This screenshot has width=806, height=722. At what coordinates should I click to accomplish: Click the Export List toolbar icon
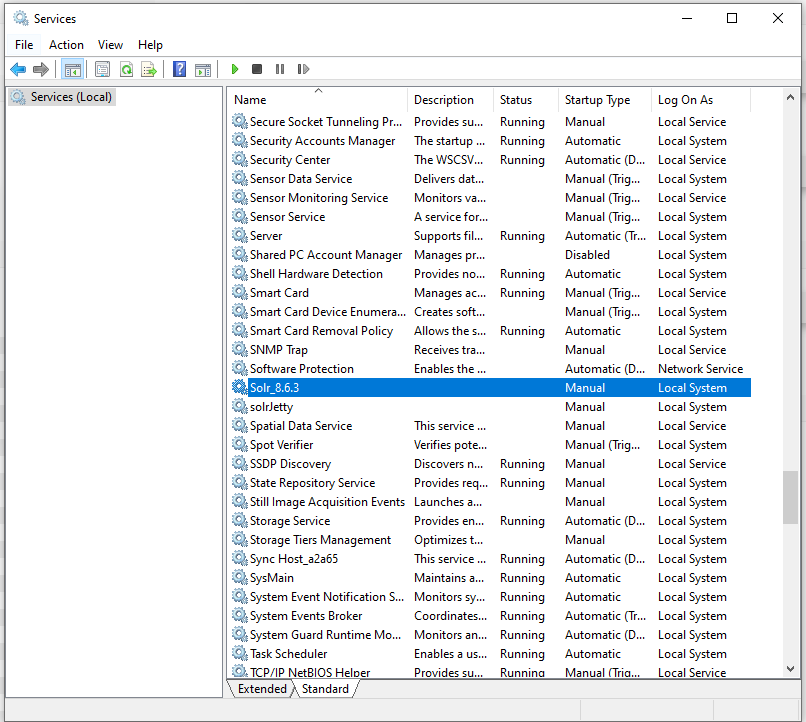(x=149, y=69)
